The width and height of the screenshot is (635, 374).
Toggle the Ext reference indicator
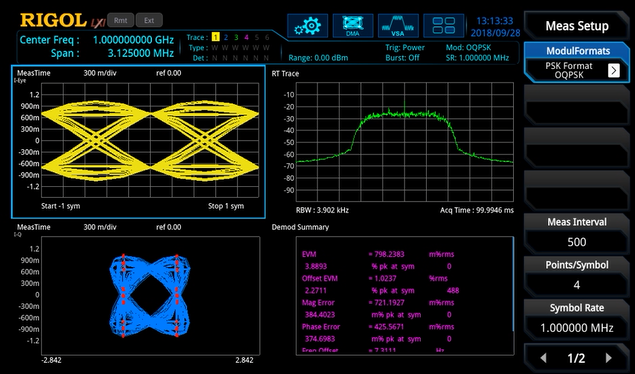click(149, 20)
